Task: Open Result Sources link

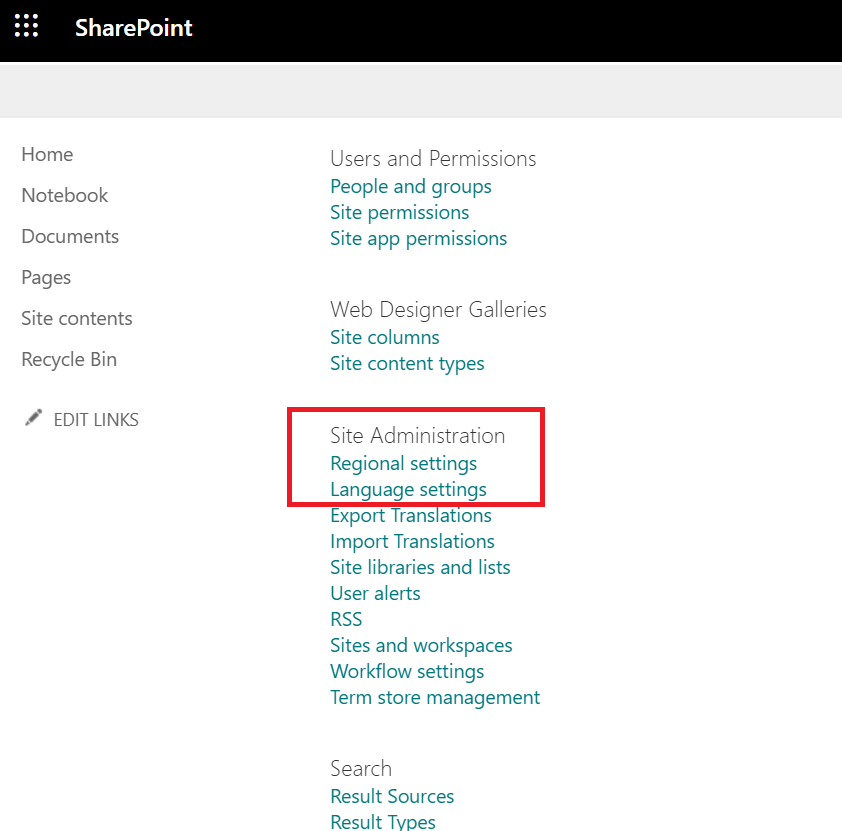Action: tap(392, 797)
